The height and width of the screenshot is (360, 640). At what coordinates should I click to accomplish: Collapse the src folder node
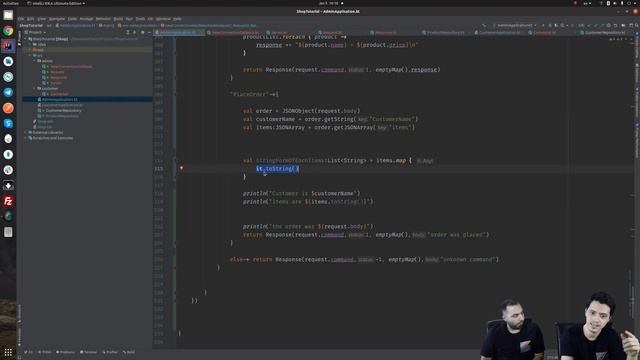(x=30, y=55)
